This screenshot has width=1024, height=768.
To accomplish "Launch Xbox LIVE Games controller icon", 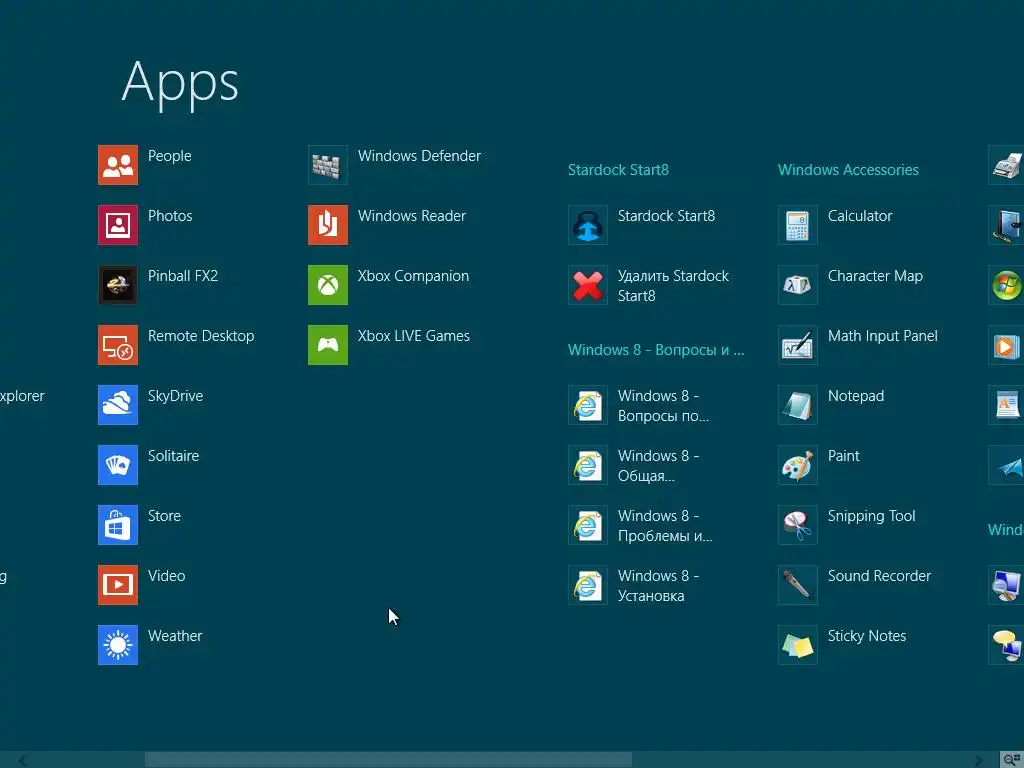I will click(328, 345).
